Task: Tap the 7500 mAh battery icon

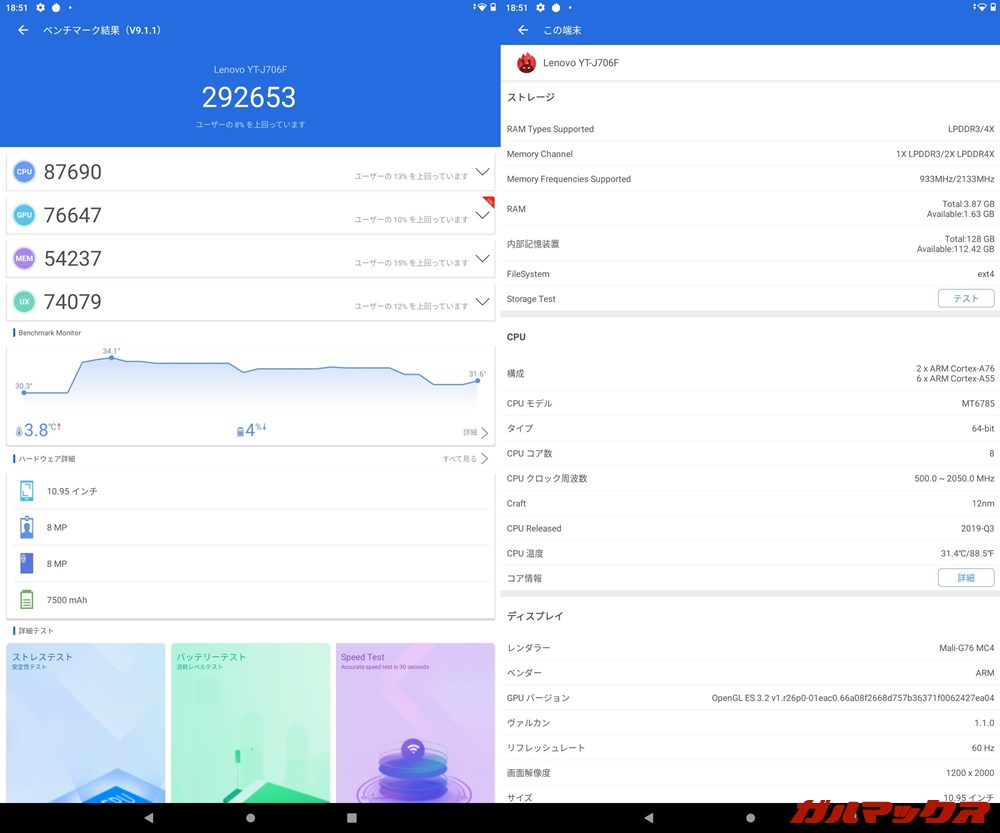Action: click(x=27, y=600)
